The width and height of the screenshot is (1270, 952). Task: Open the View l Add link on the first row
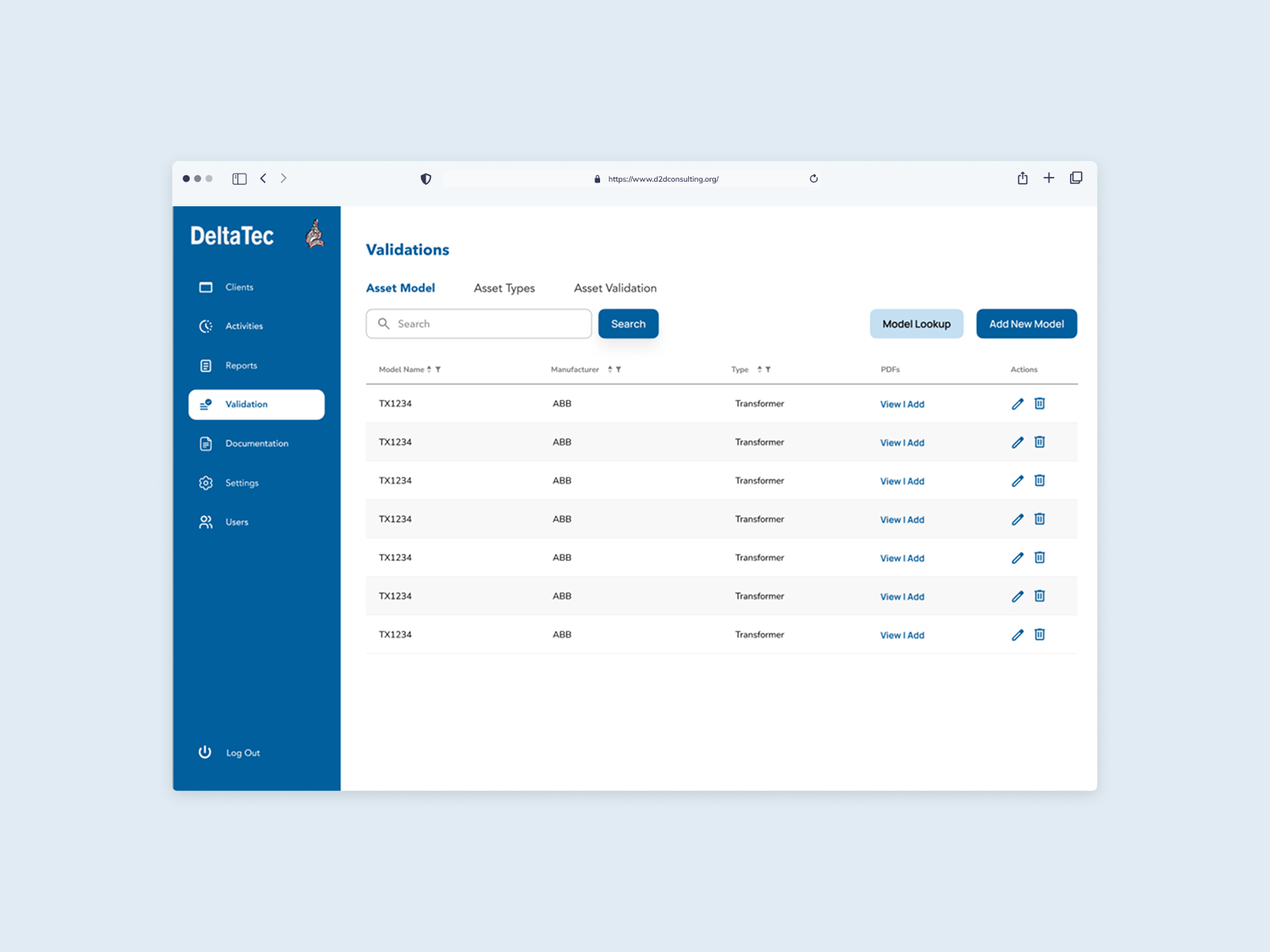(902, 404)
